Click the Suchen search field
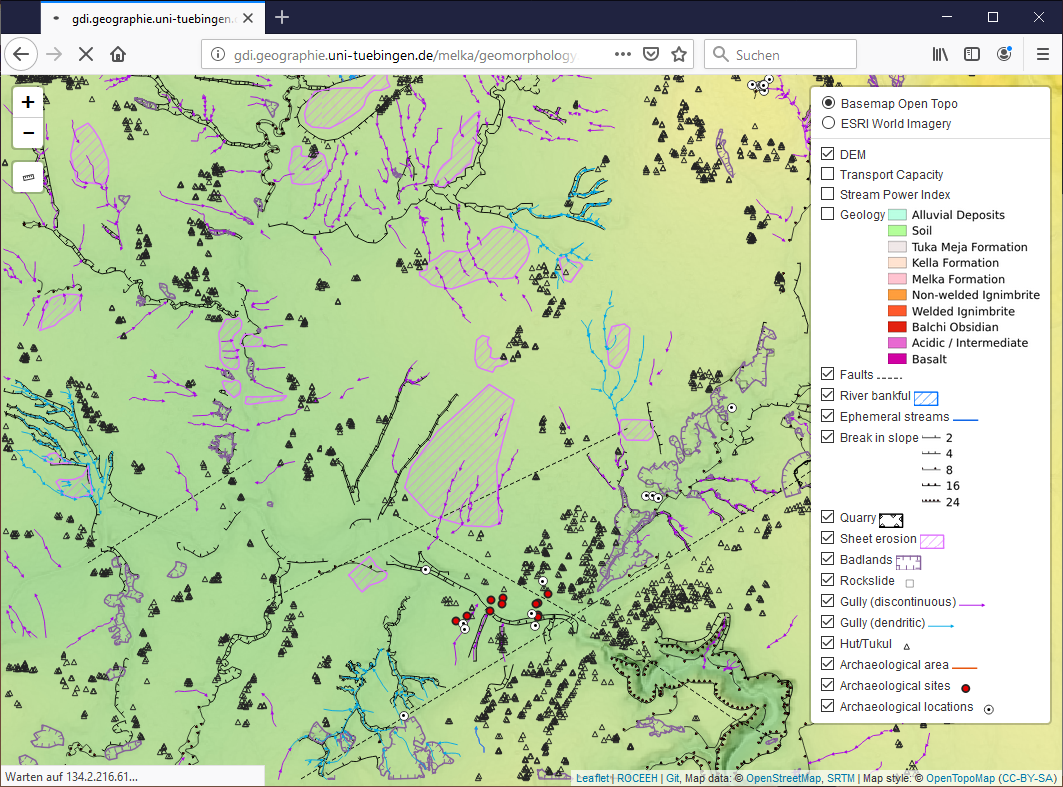The width and height of the screenshot is (1063, 787). (781, 54)
